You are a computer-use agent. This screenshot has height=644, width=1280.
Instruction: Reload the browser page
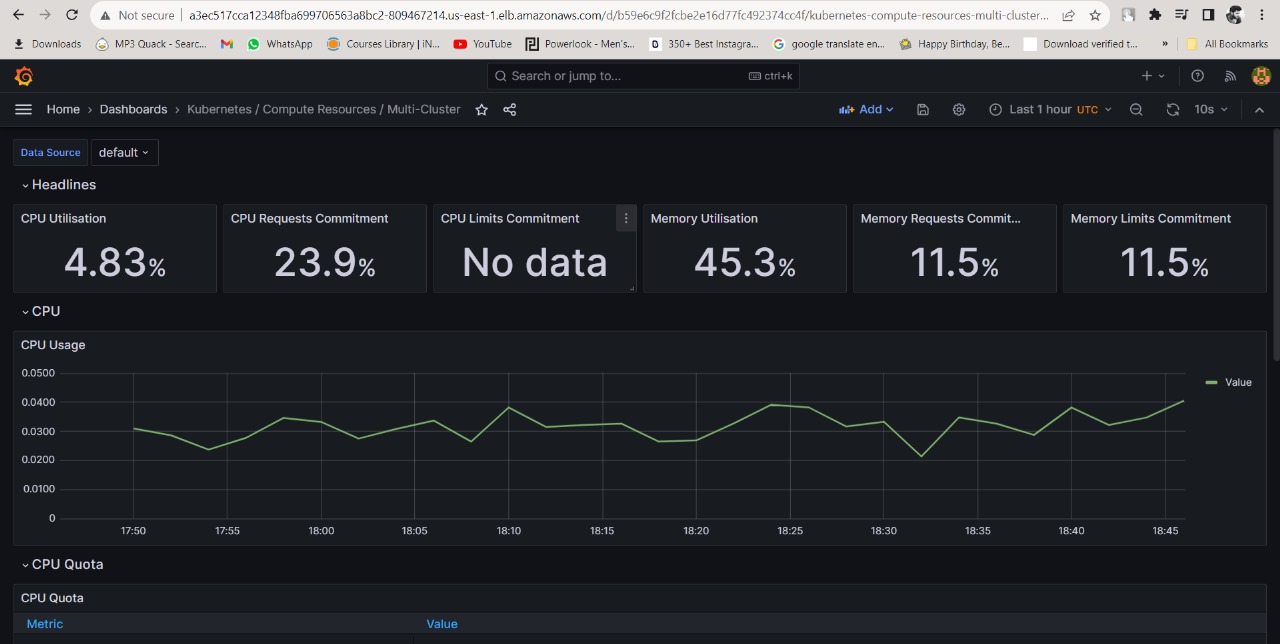click(x=72, y=15)
